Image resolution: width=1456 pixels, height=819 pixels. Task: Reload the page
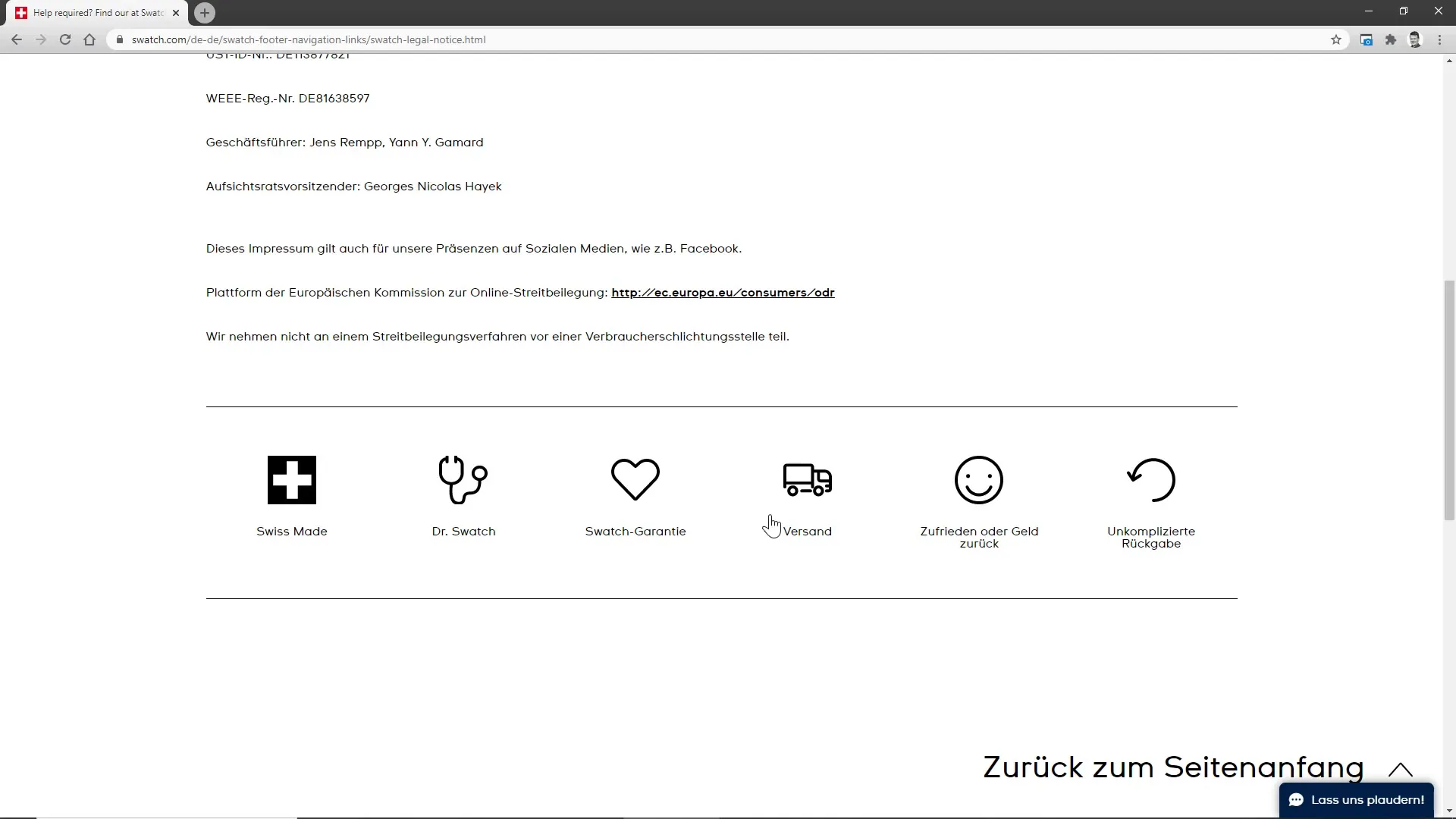point(65,39)
